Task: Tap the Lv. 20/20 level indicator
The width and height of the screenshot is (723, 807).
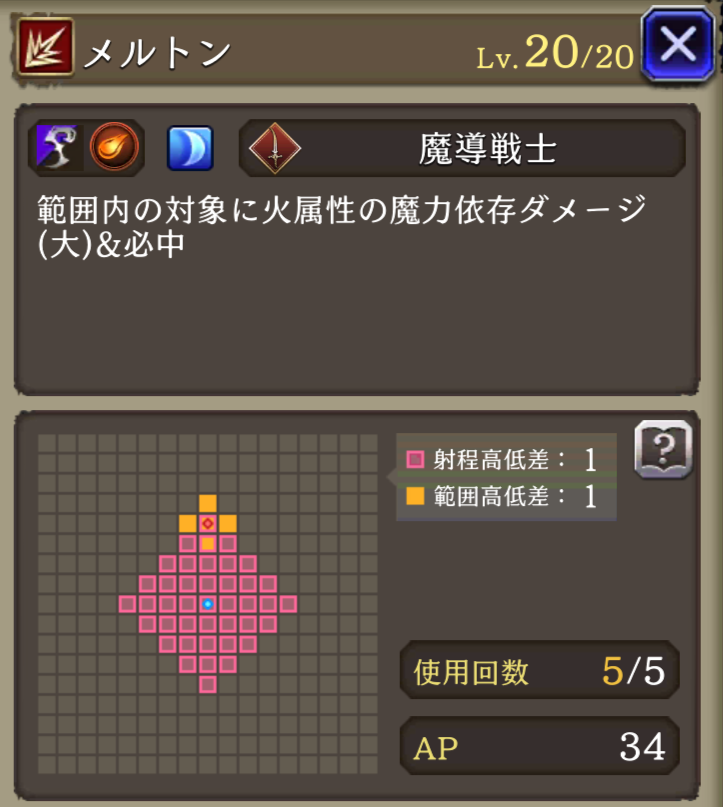Action: point(555,53)
